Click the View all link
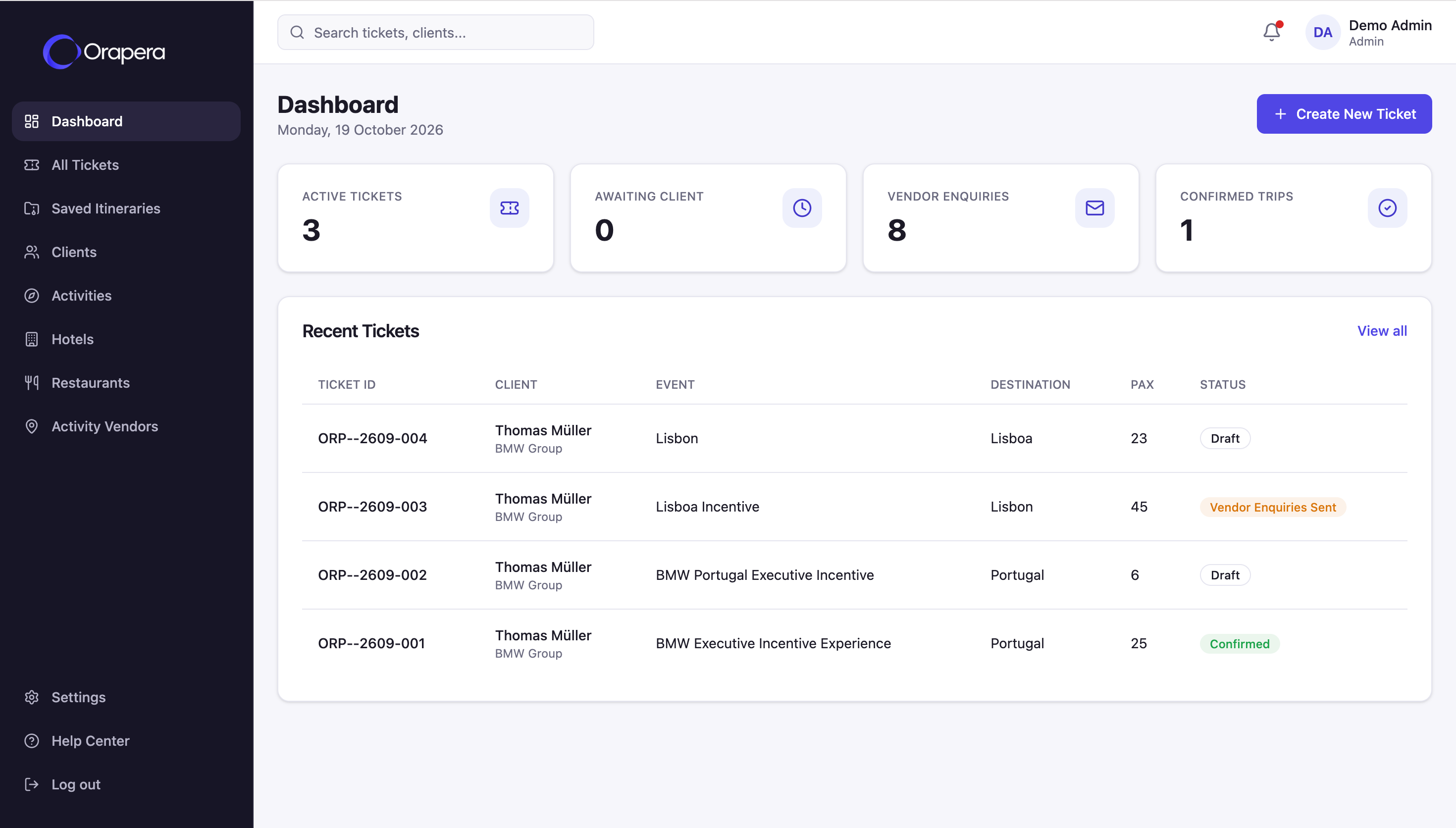 click(1382, 331)
